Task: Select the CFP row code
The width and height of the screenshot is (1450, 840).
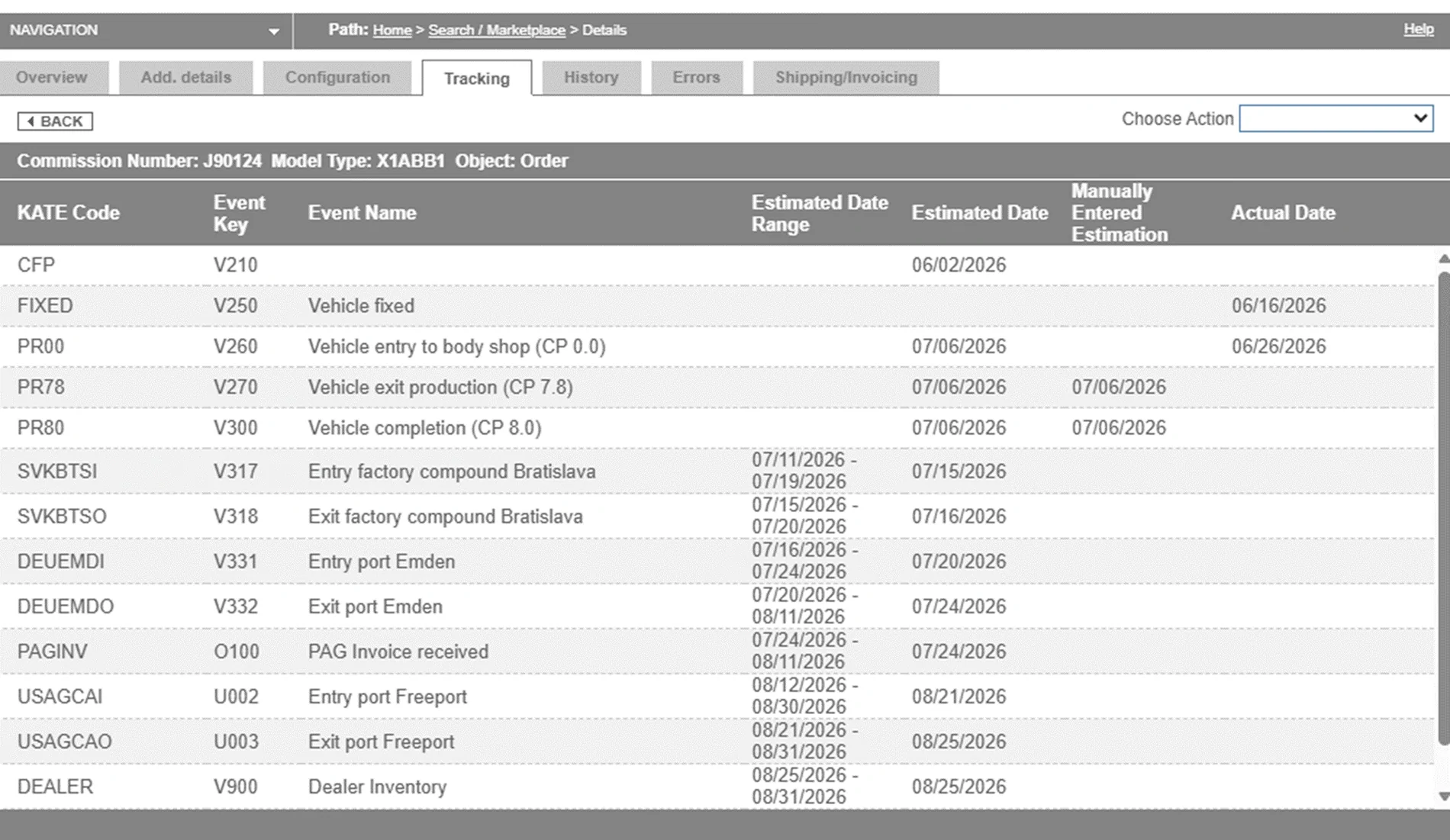Action: click(x=36, y=265)
